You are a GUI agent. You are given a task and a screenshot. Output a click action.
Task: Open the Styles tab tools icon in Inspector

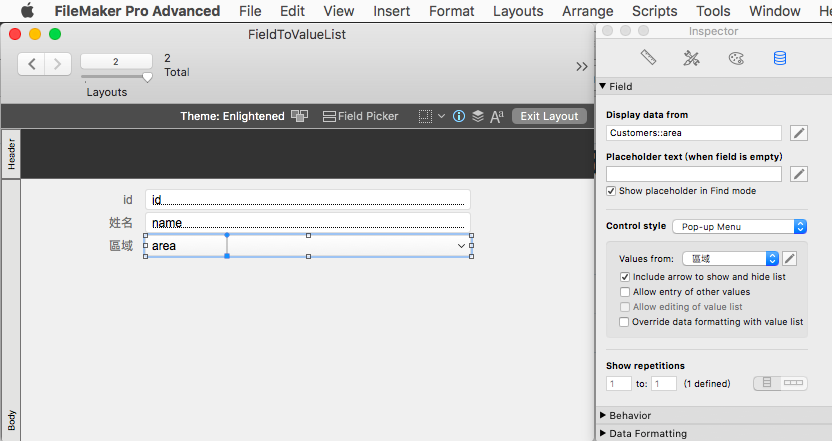(691, 58)
